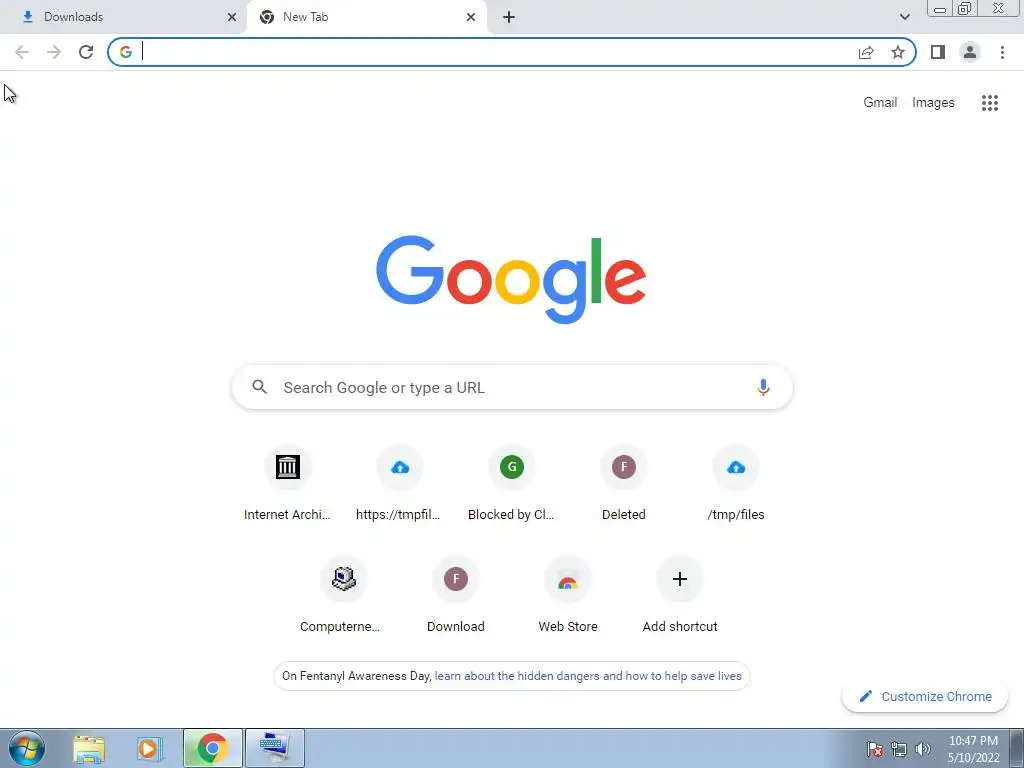
Task: Open the Blocked by Cl... shortcut
Action: pyautogui.click(x=511, y=484)
